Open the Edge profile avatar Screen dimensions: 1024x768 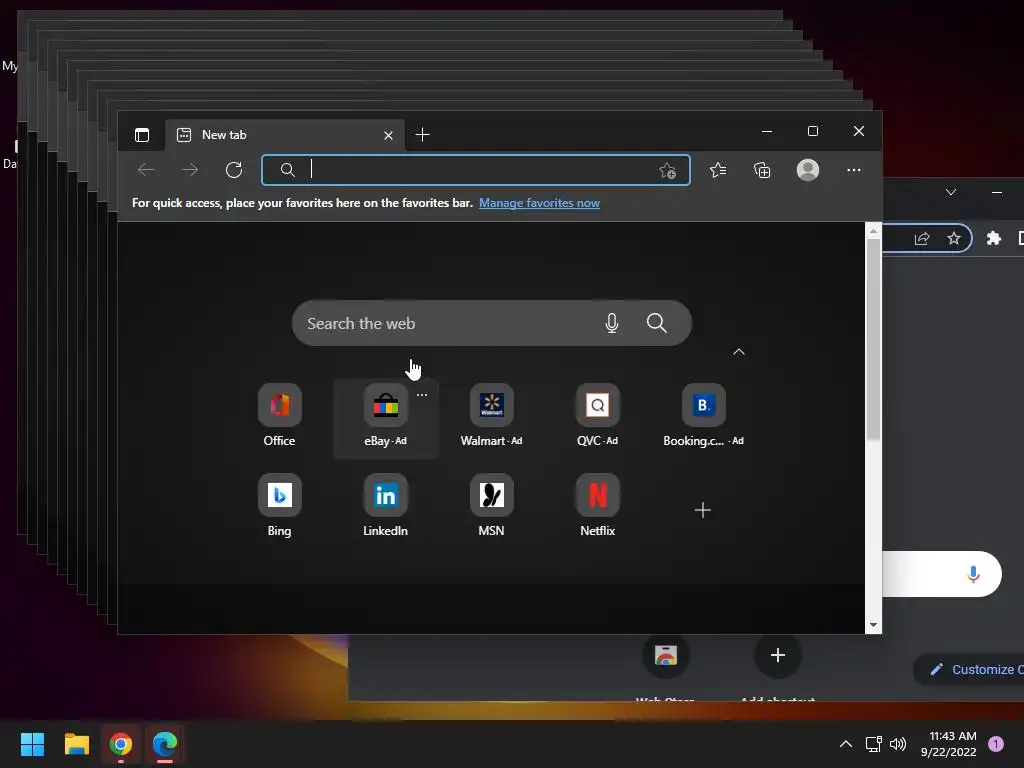click(x=808, y=170)
